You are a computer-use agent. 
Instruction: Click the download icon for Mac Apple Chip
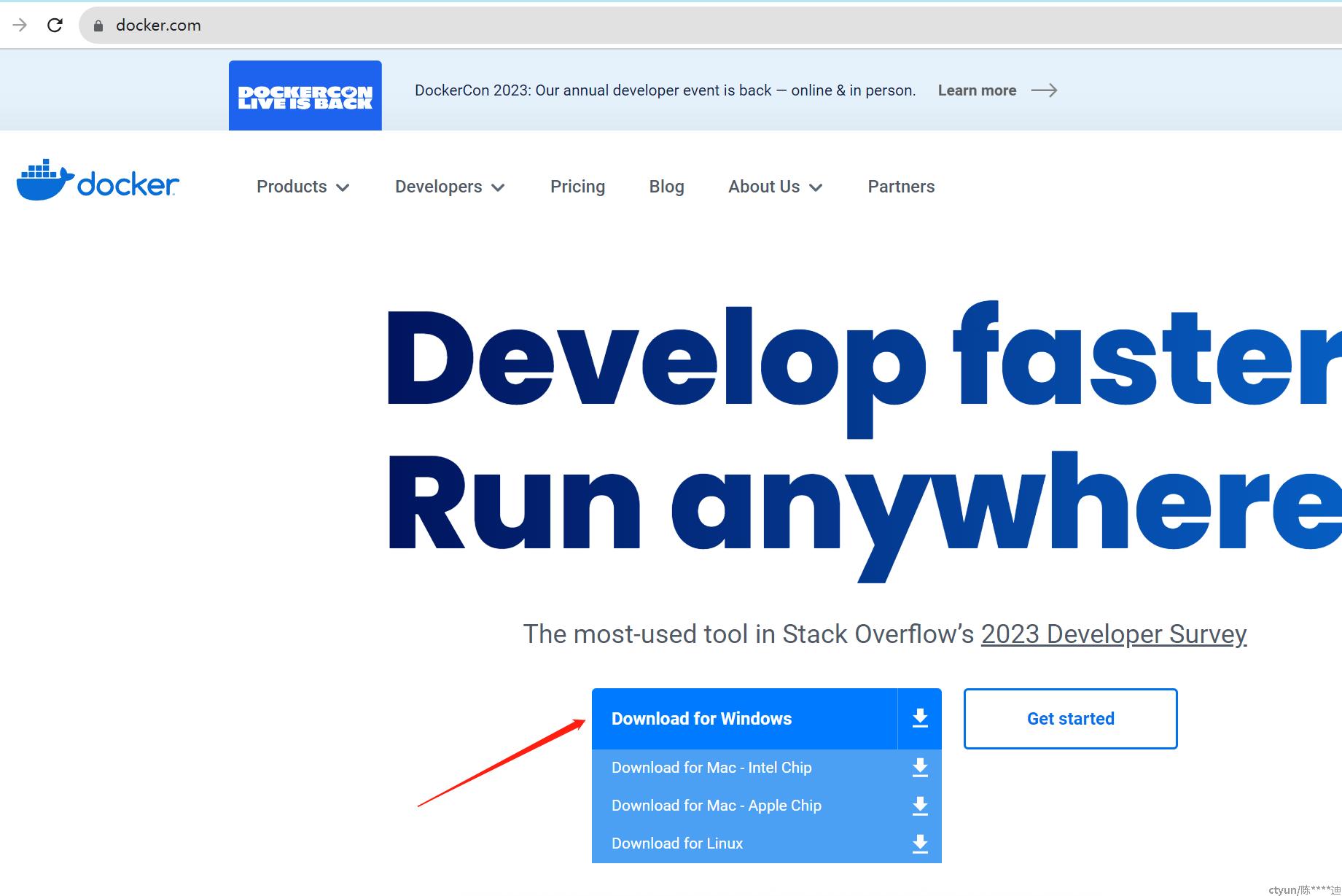(x=920, y=806)
